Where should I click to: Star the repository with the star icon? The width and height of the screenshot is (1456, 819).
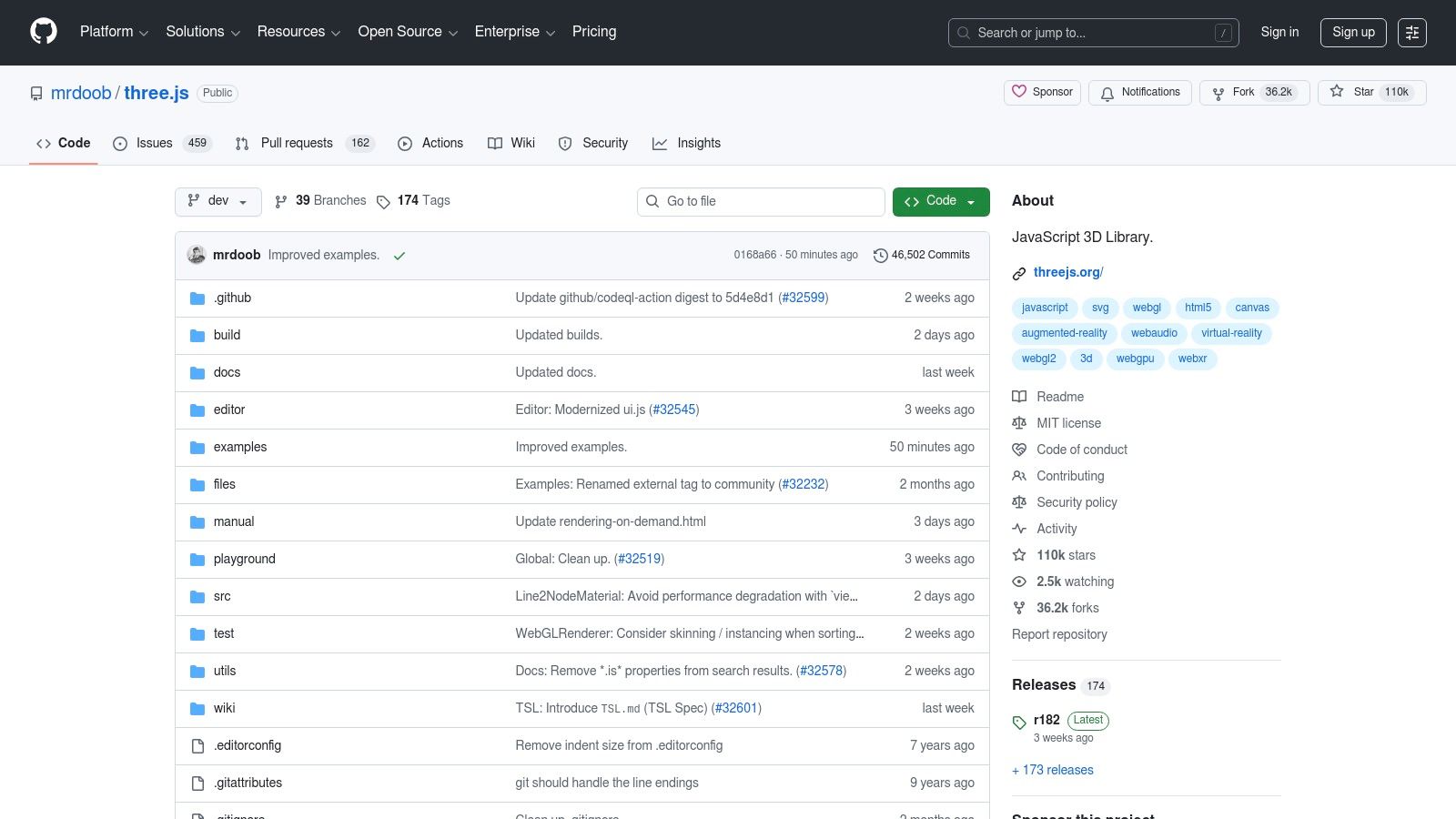click(x=1337, y=92)
